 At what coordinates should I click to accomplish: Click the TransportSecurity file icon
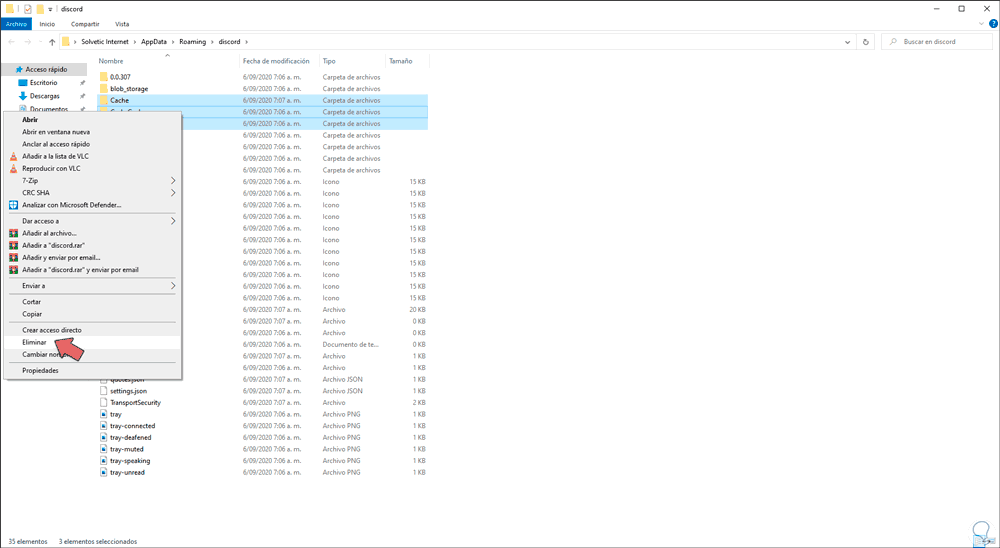point(104,403)
